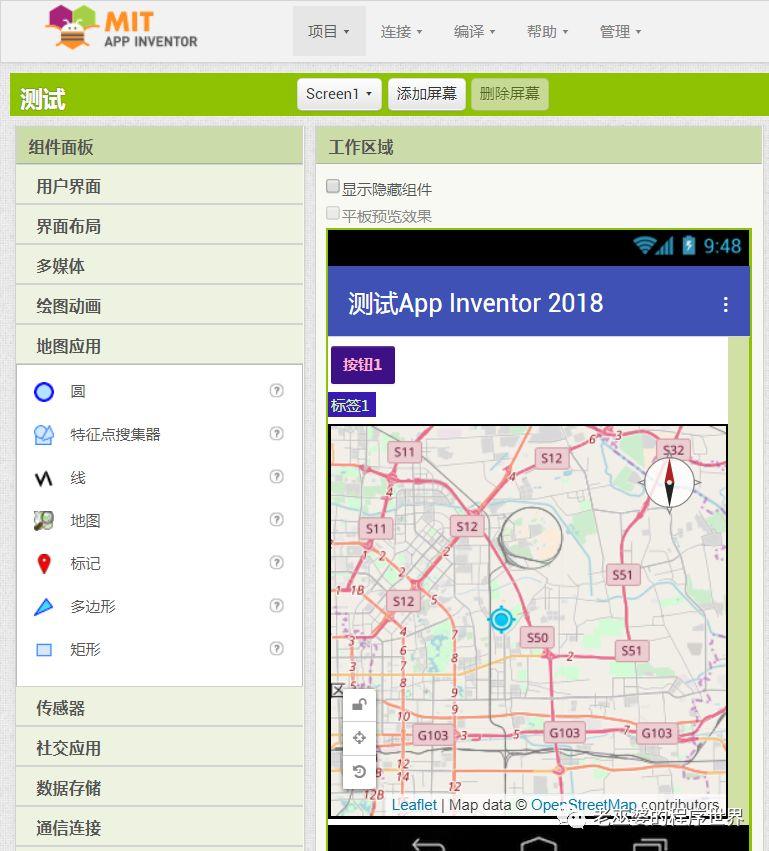This screenshot has height=851, width=769.
Task: Click the 测试App Inventor 2018 title bar
Action: (x=539, y=301)
